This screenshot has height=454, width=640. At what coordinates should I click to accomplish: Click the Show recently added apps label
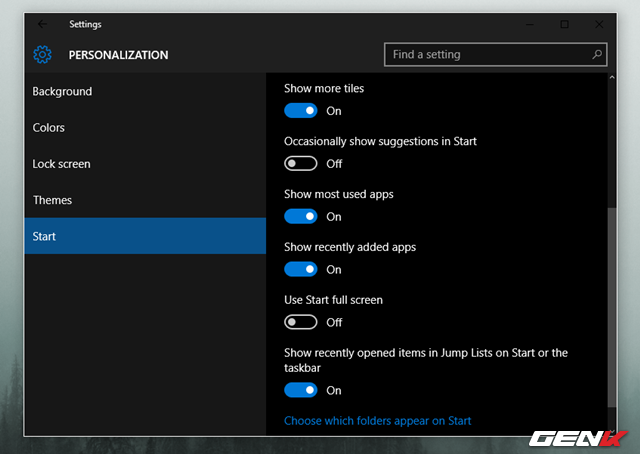pyautogui.click(x=350, y=247)
